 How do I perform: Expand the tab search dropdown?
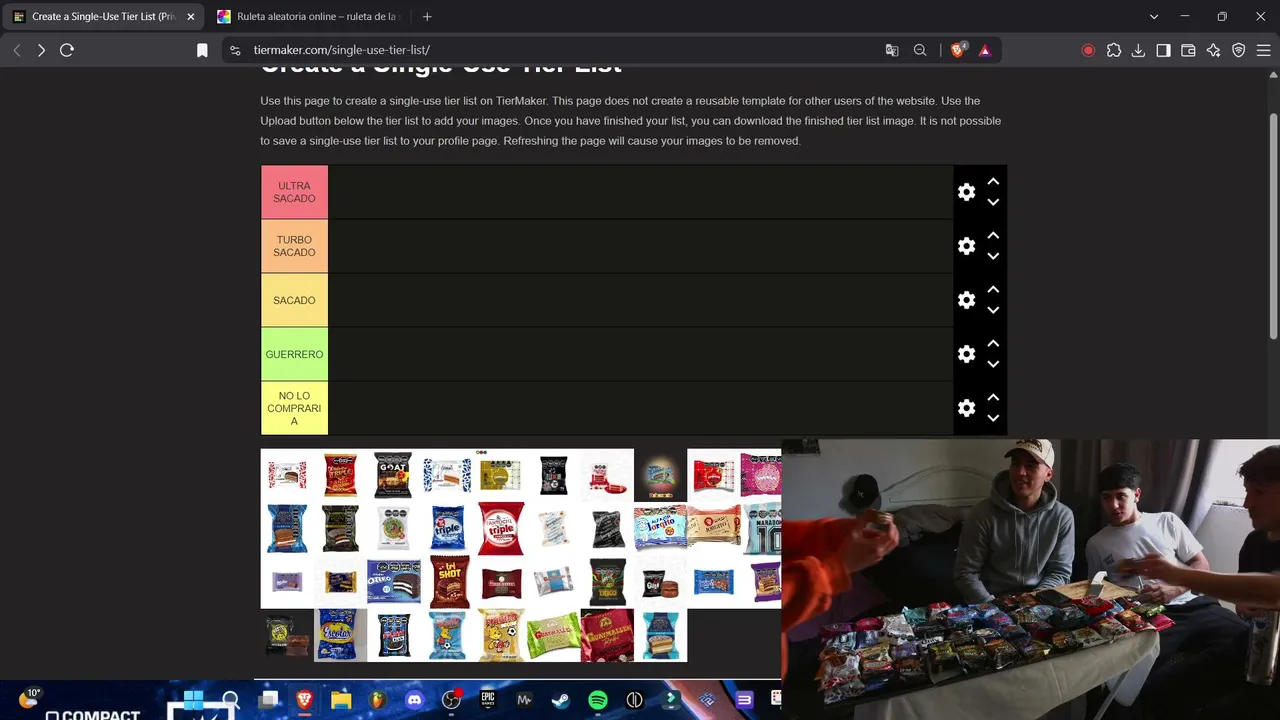click(1154, 16)
